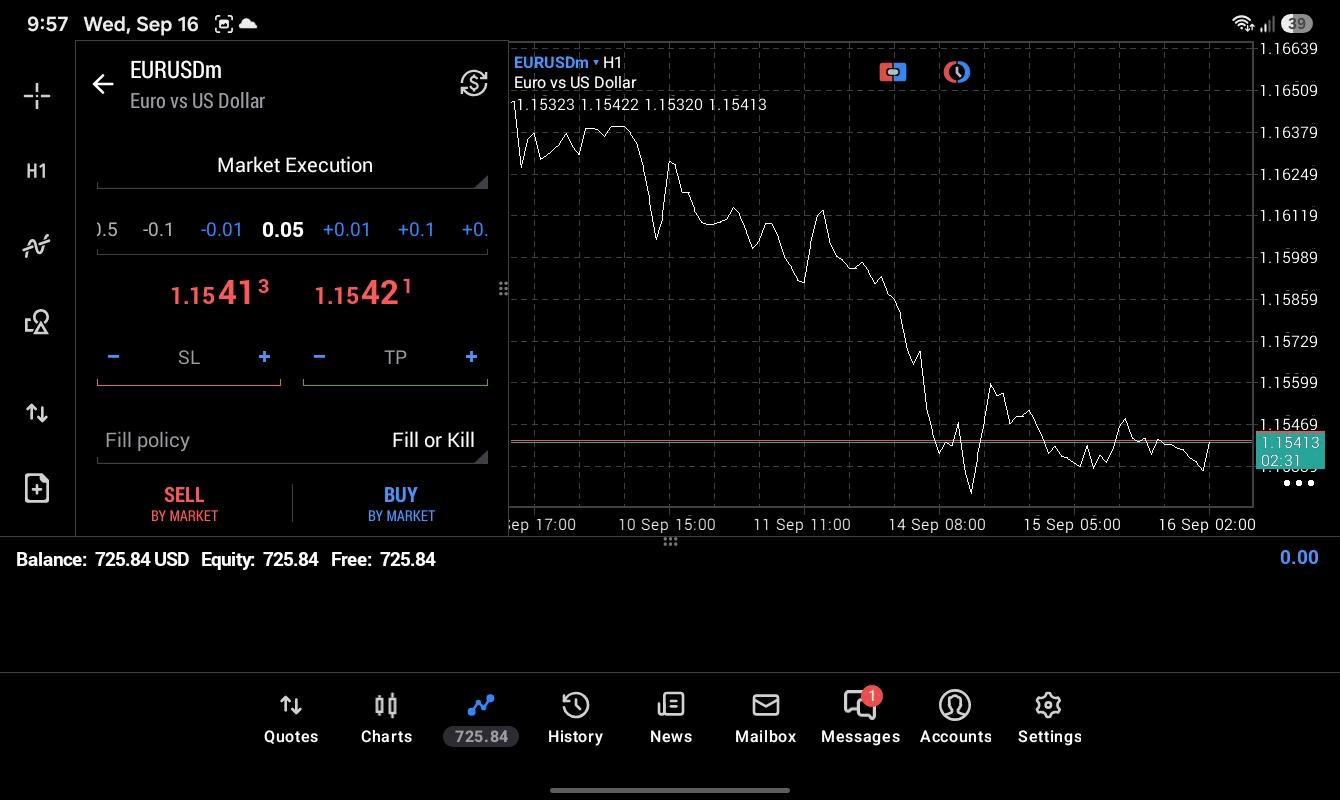Tap the OHLC values line on chart
1340x800 pixels.
[640, 104]
